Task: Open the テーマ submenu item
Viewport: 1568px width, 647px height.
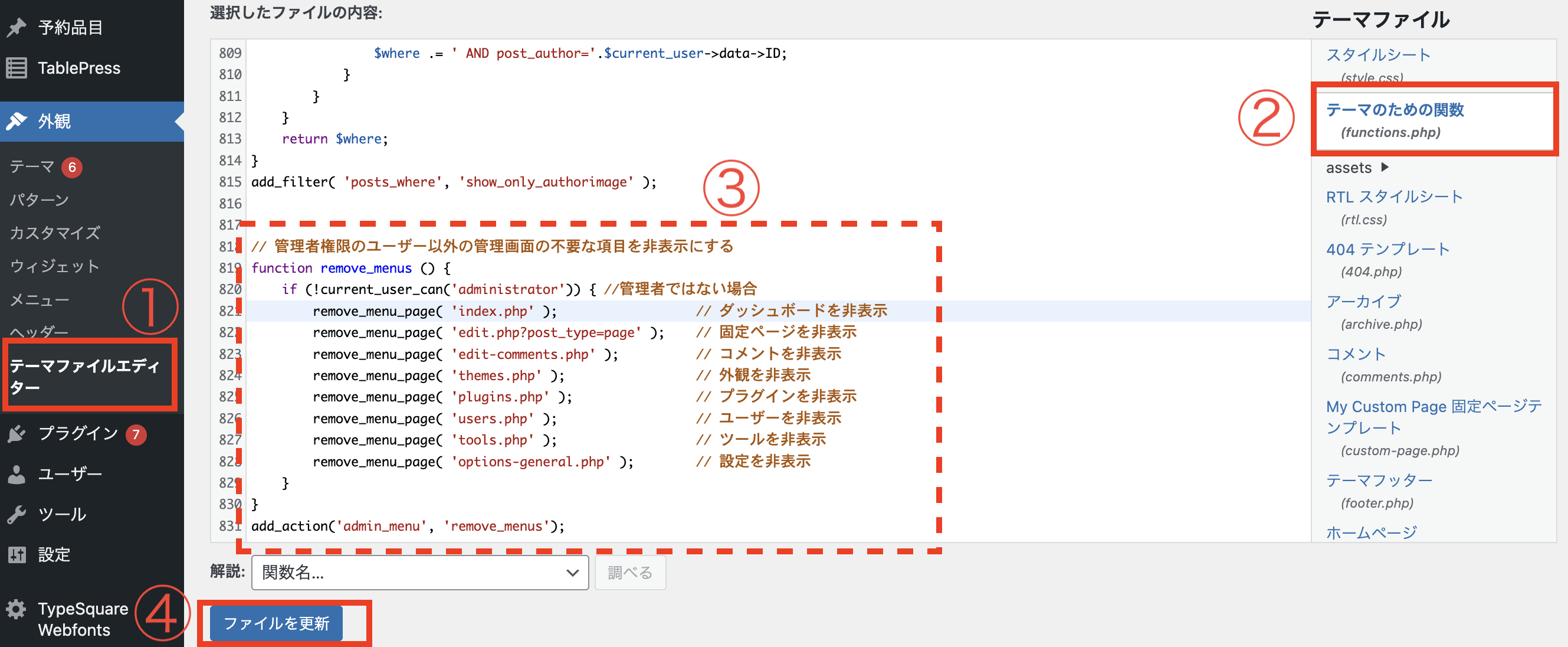Action: 32,166
